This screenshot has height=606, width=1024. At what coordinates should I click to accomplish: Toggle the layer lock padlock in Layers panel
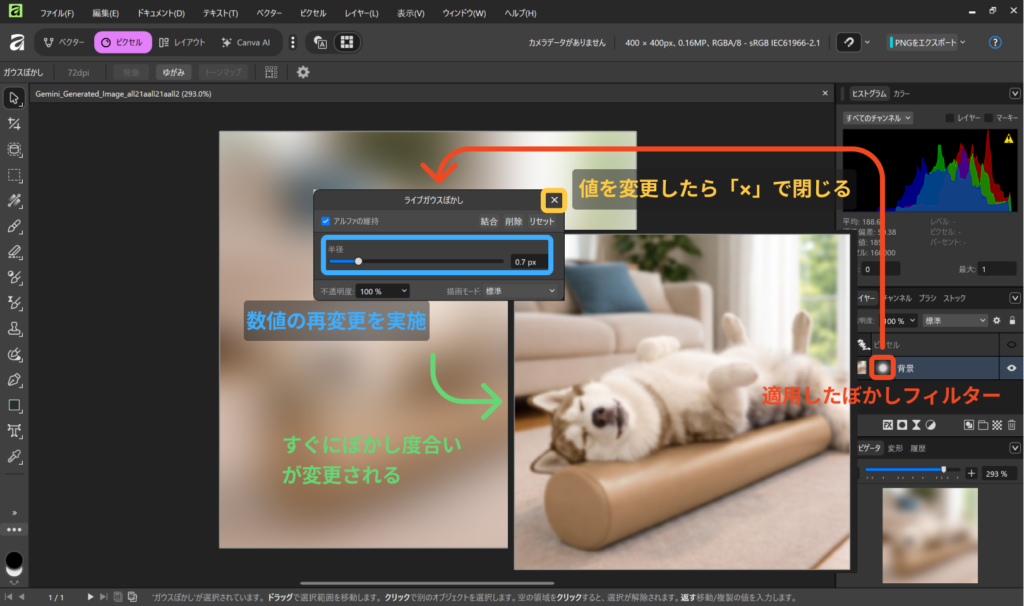[1012, 320]
